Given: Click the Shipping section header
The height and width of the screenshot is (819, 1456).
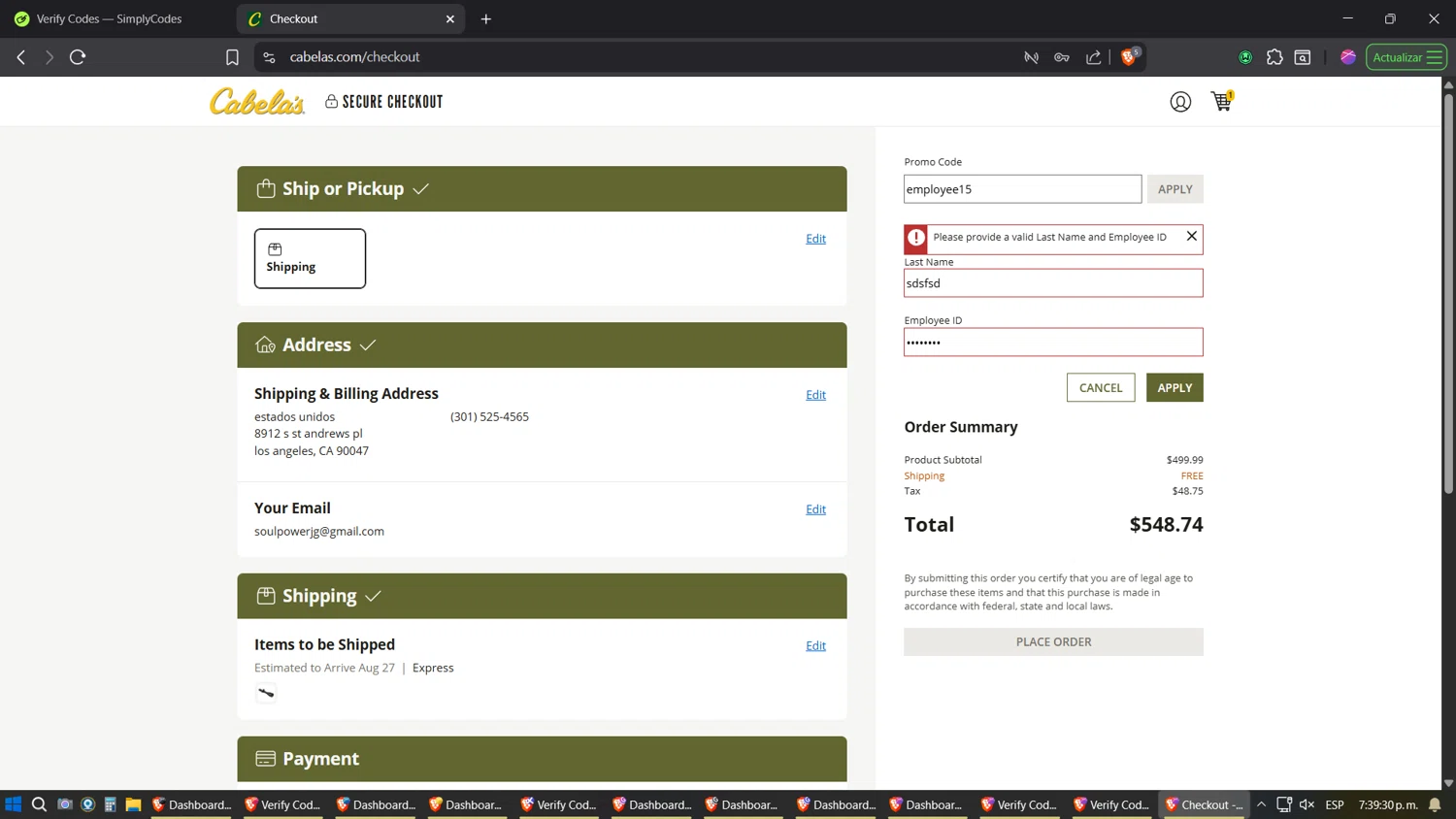Looking at the screenshot, I should [x=542, y=596].
